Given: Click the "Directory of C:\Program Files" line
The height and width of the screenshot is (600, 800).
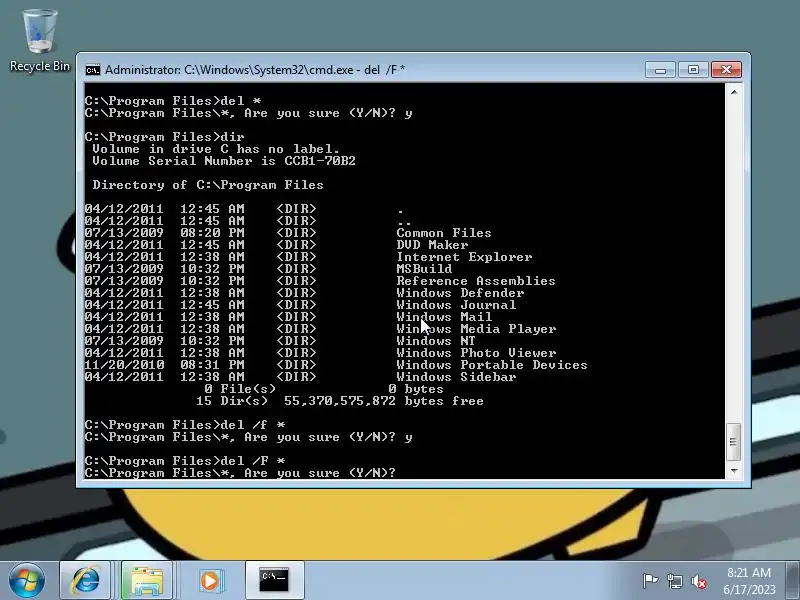Looking at the screenshot, I should tap(208, 185).
